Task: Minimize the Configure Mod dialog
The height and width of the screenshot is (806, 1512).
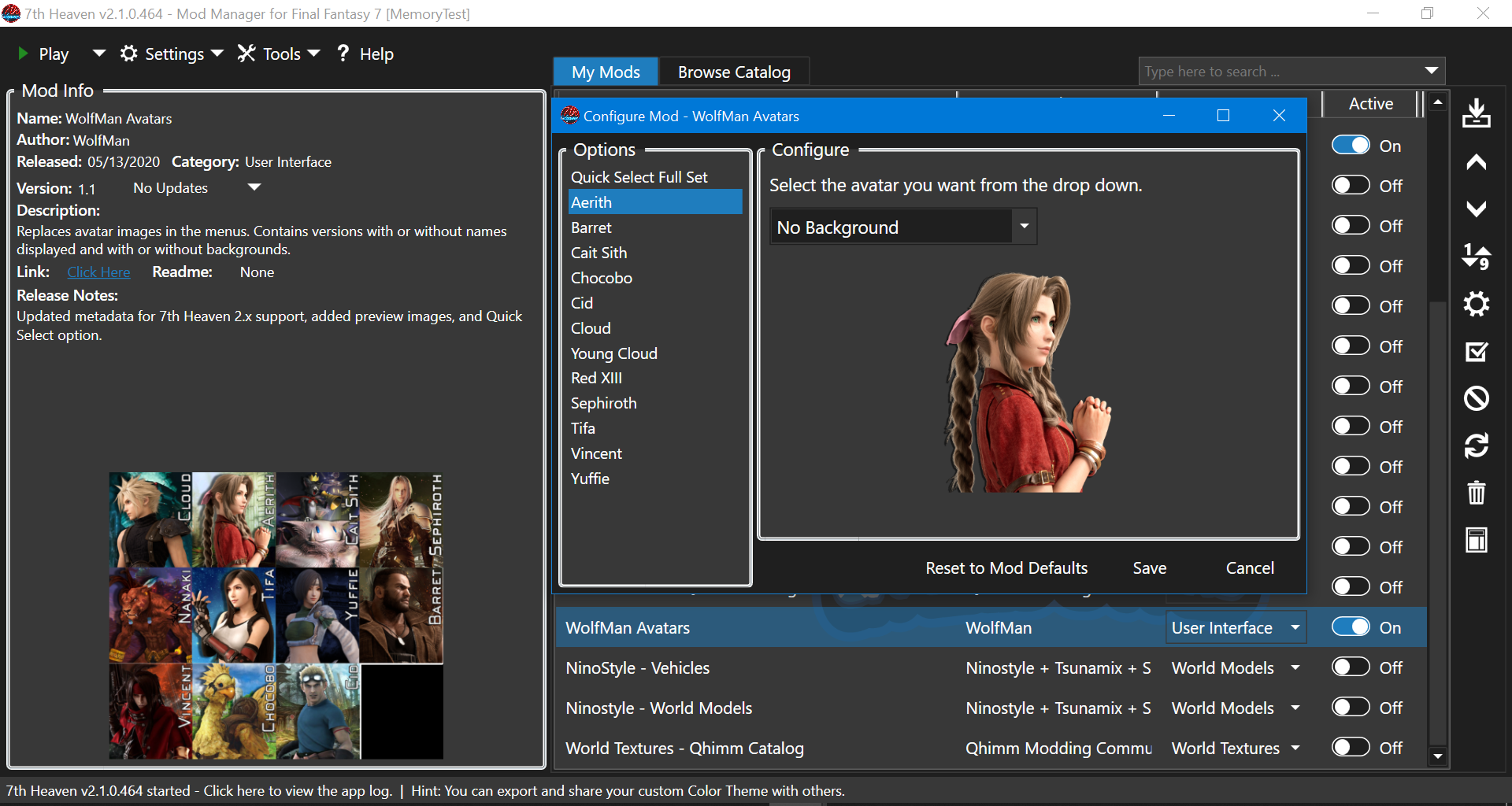Action: coord(1169,116)
